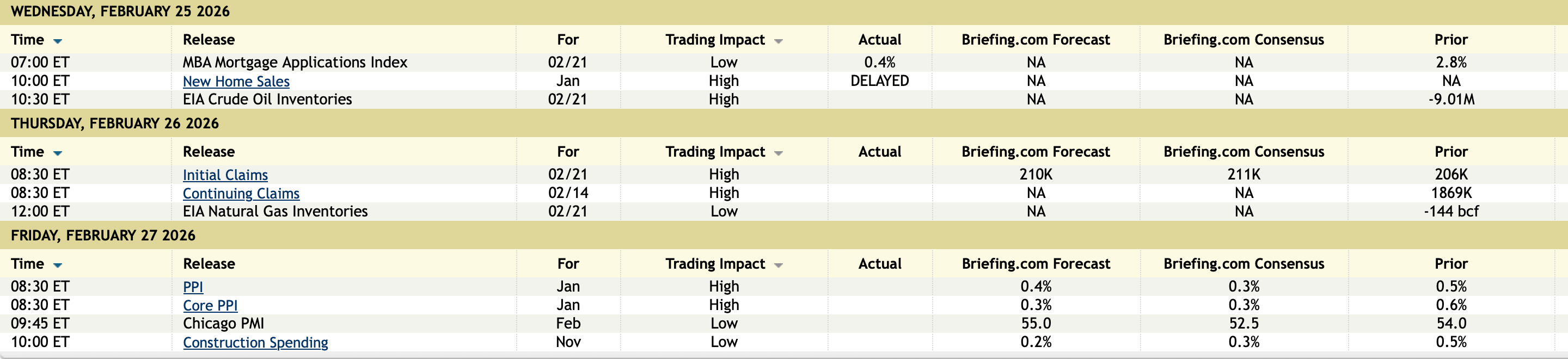Sort Thursday table by Time arrow
This screenshot has height=359, width=1568.
click(x=58, y=153)
